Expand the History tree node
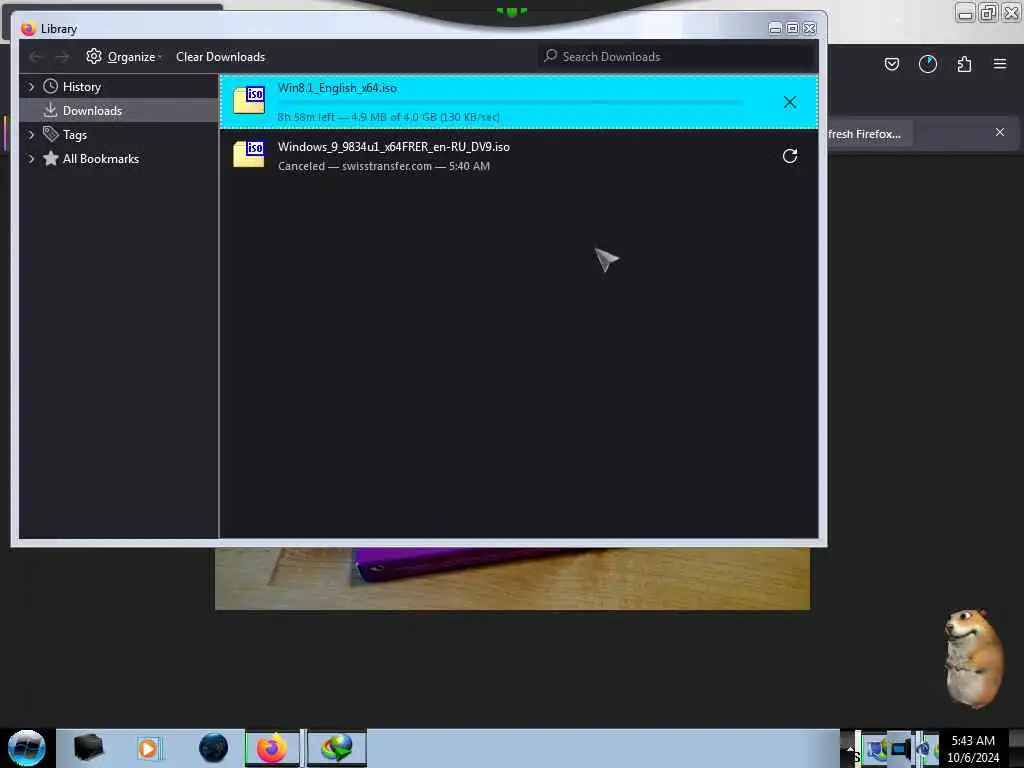Image resolution: width=1024 pixels, height=768 pixels. (31, 86)
